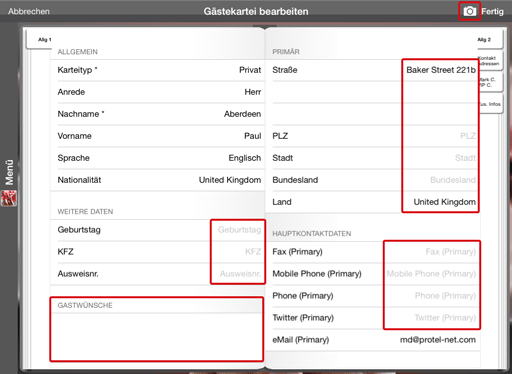Select the Mobile Phone (Primary) field

(x=431, y=274)
